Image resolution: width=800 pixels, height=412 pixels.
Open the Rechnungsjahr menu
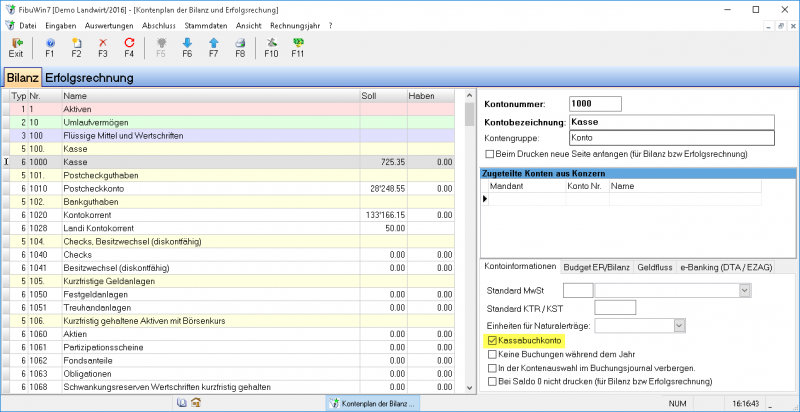pyautogui.click(x=295, y=25)
